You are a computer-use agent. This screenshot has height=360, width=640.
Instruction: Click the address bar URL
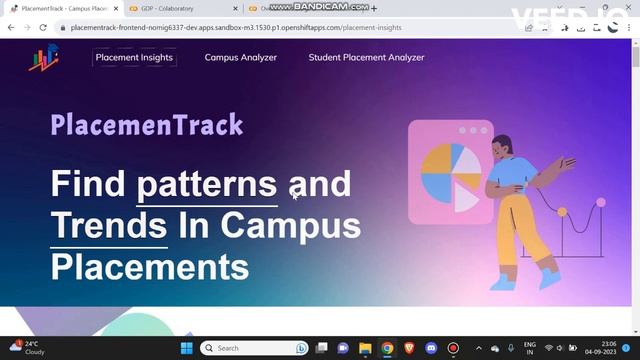236,27
